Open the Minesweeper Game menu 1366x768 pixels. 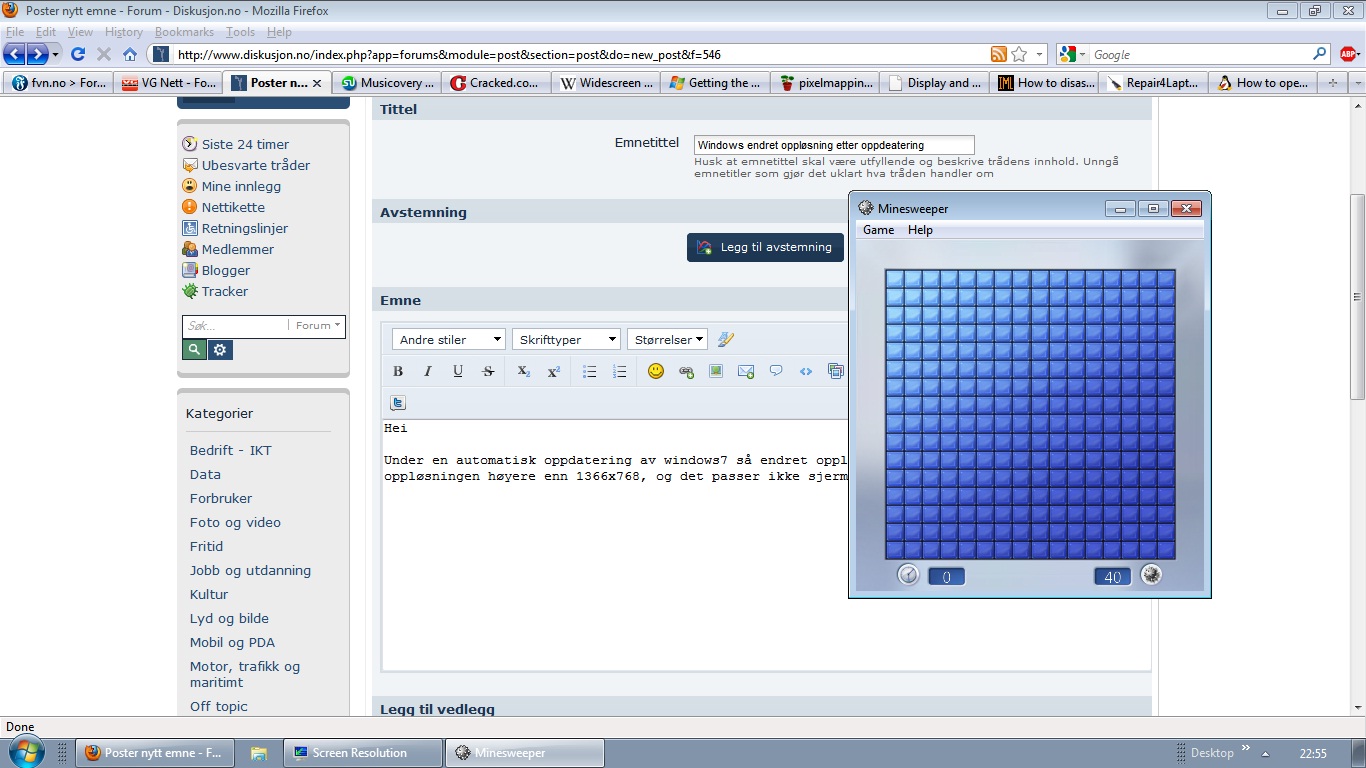(x=878, y=230)
